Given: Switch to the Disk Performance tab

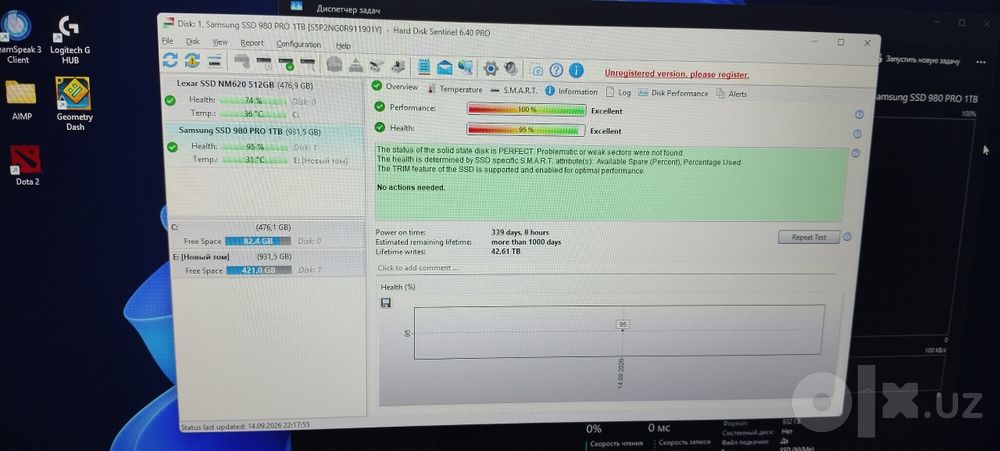Looking at the screenshot, I should (673, 93).
